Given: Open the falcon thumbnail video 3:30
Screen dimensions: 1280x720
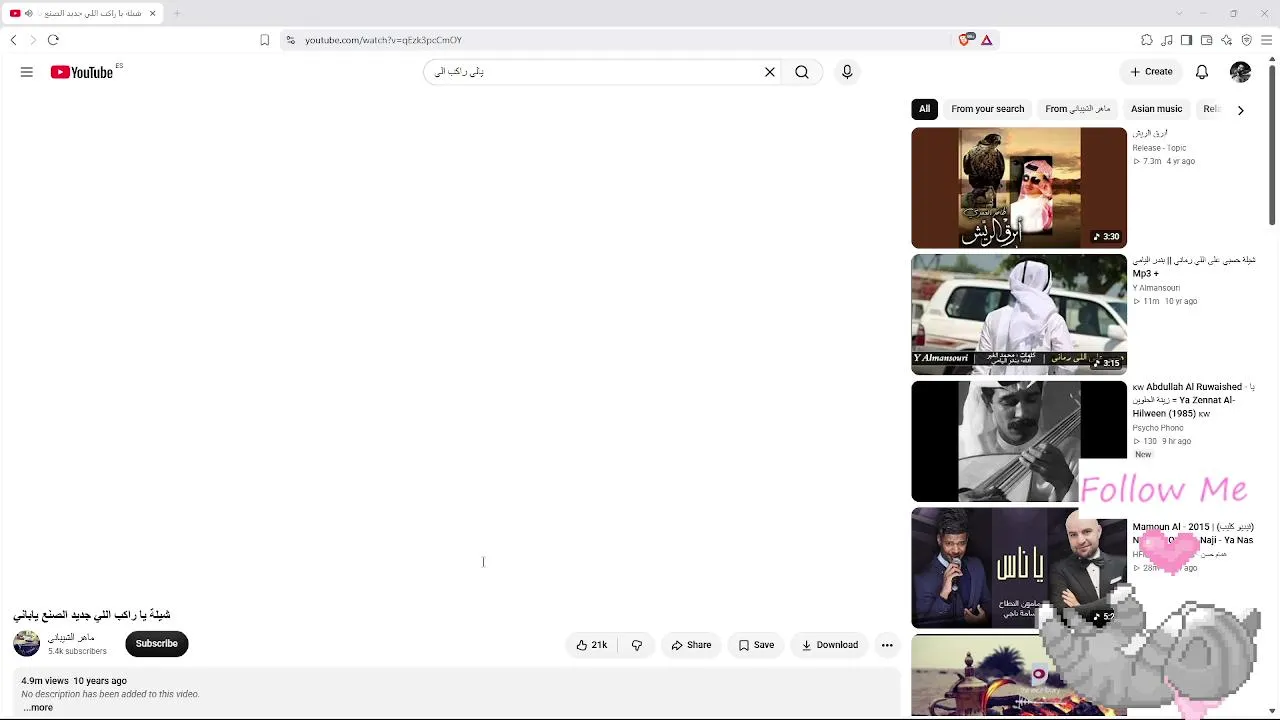Looking at the screenshot, I should (1019, 188).
